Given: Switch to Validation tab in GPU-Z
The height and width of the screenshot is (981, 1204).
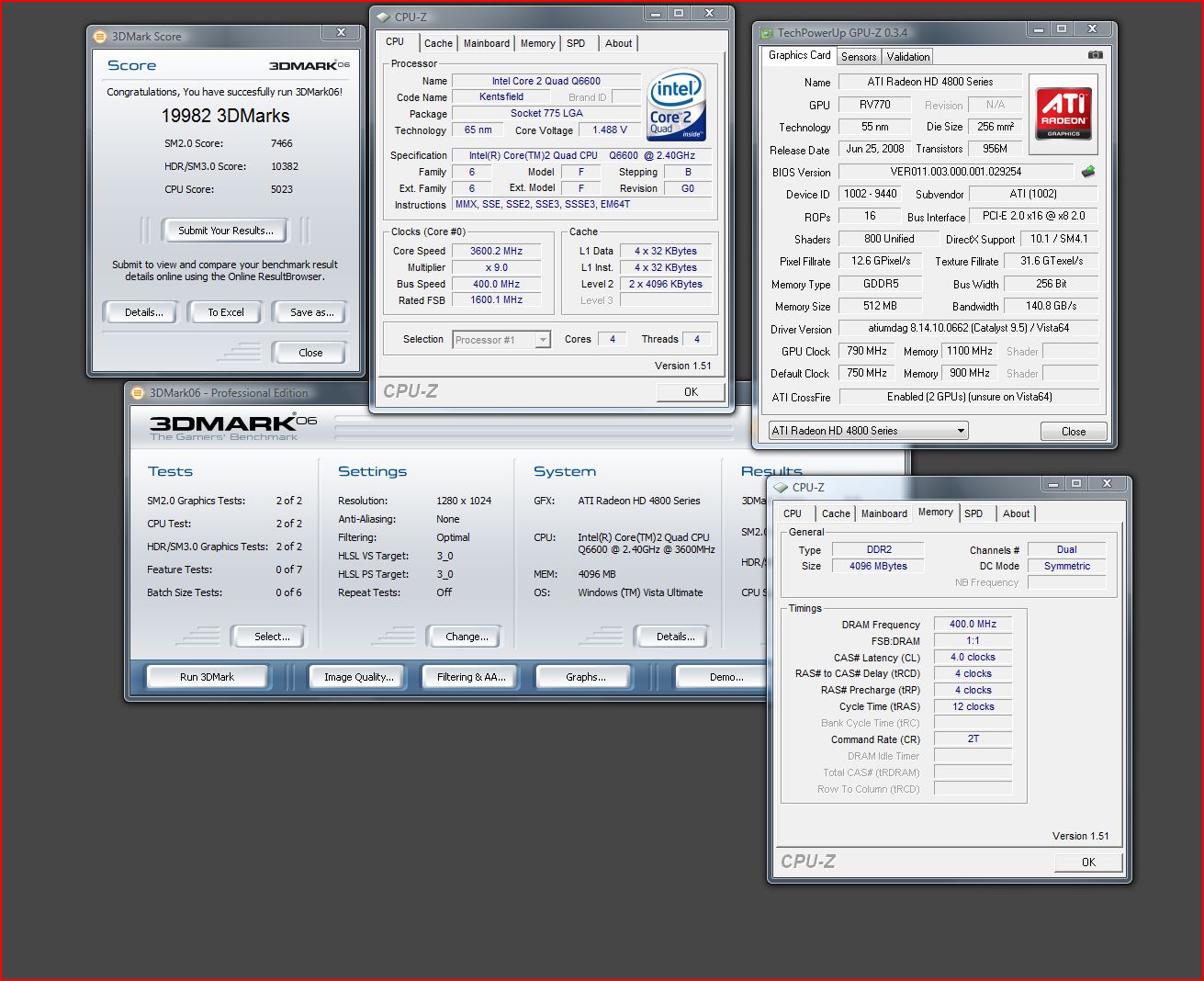Looking at the screenshot, I should click(907, 57).
